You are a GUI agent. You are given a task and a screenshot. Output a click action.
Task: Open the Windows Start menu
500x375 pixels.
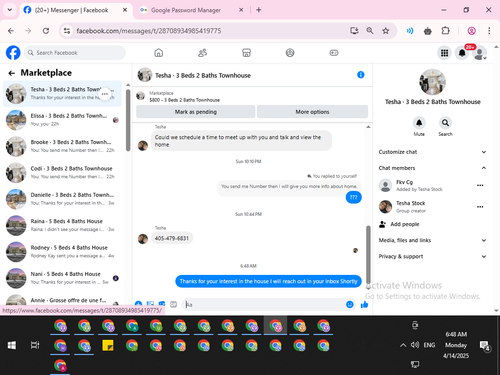[12, 345]
